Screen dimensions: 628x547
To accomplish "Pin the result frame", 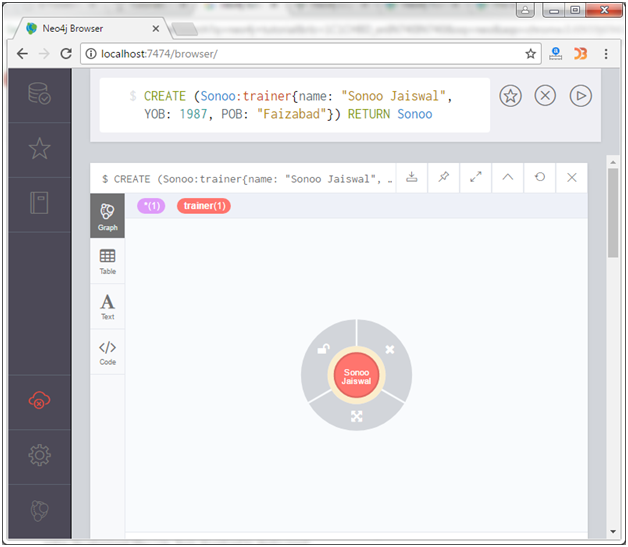I will click(443, 177).
